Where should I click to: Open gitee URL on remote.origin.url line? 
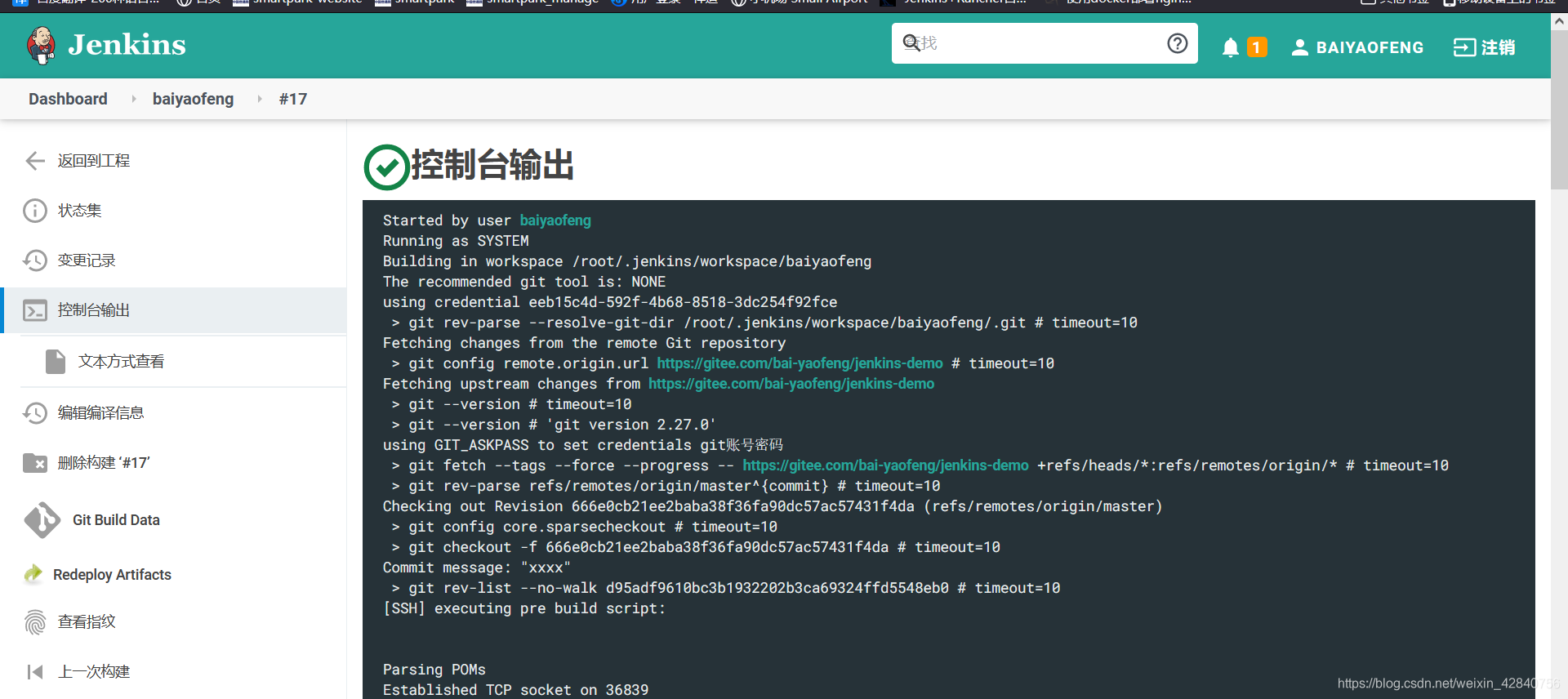tap(800, 363)
